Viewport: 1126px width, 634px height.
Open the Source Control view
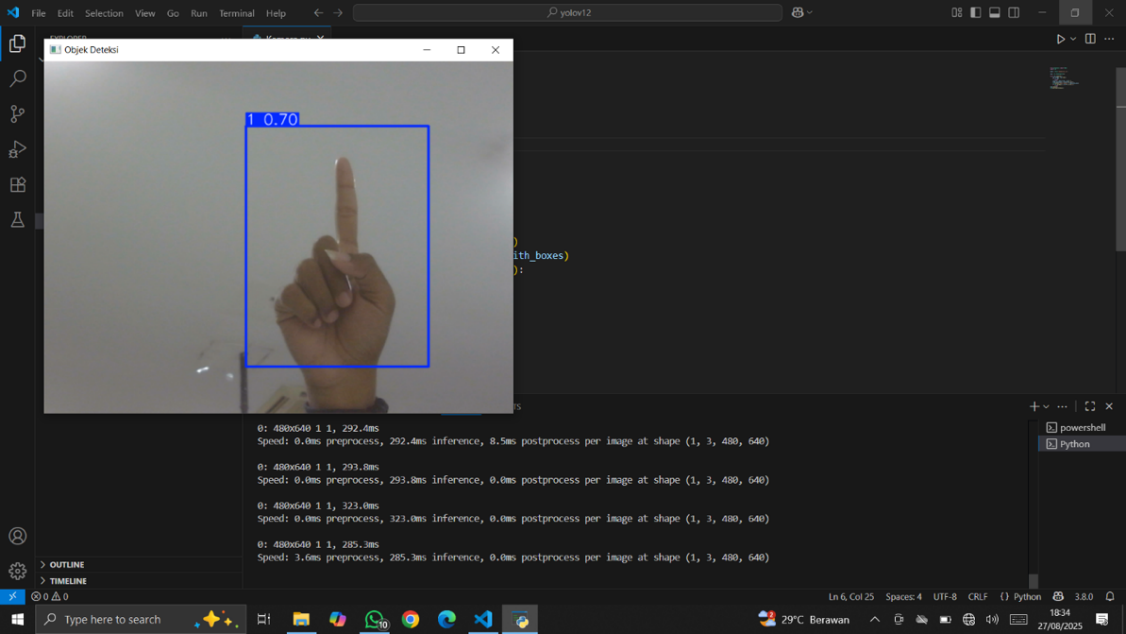tap(17, 114)
